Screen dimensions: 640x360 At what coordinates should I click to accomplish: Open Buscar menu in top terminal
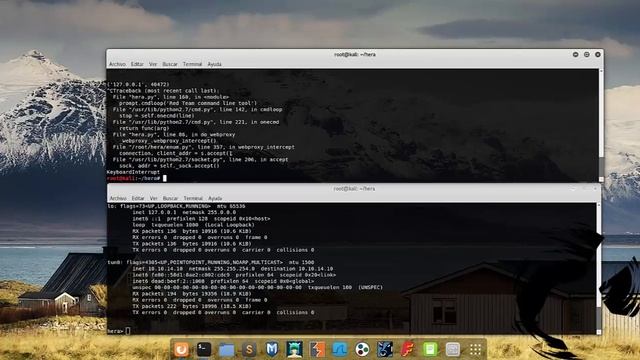click(x=170, y=64)
